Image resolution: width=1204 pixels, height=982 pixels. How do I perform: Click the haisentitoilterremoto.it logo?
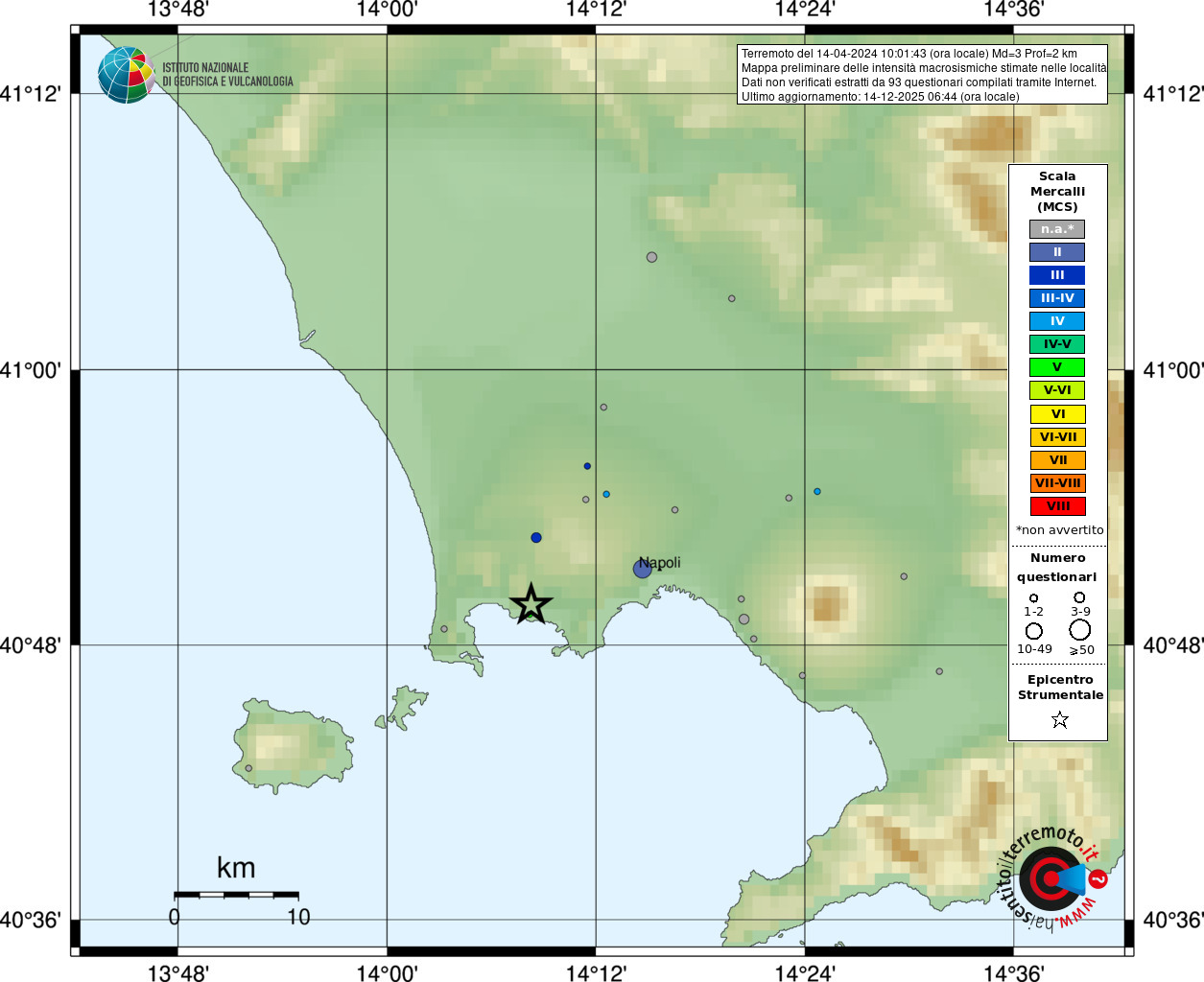pos(1051,877)
